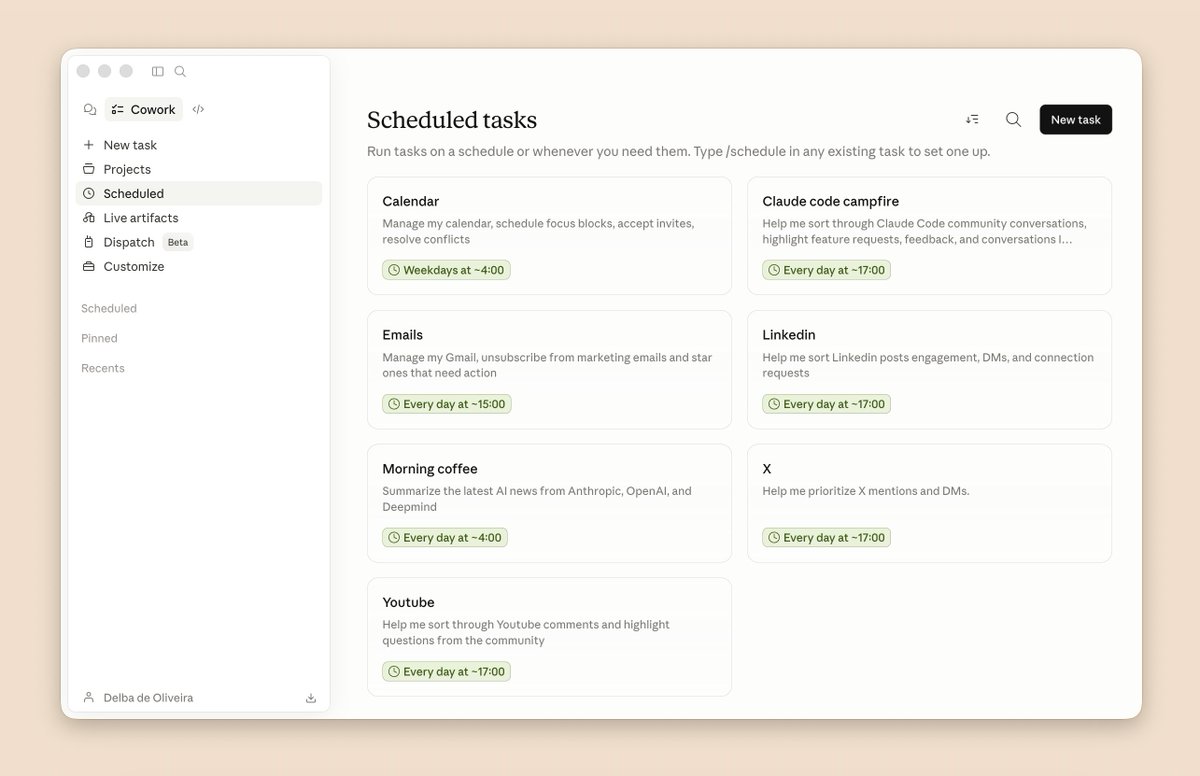1200x776 pixels.
Task: Click the search icon in the title bar
Action: click(x=180, y=71)
